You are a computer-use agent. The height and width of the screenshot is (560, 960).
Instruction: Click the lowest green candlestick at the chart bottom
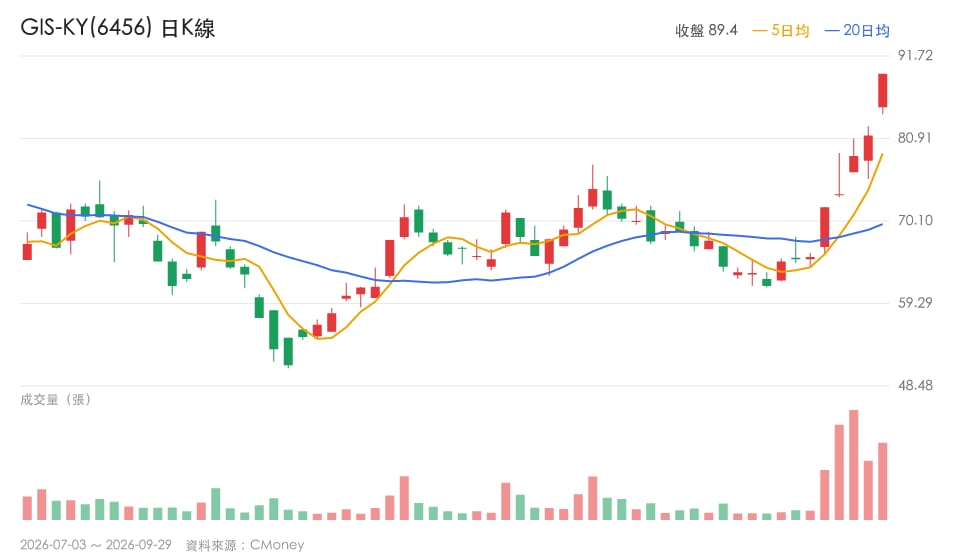[x=288, y=351]
